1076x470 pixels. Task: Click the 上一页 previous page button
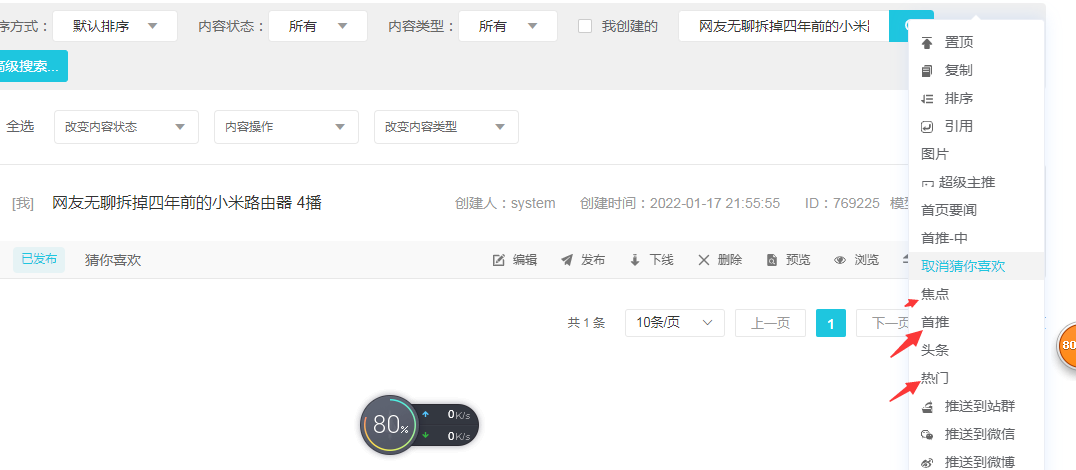pyautogui.click(x=770, y=323)
